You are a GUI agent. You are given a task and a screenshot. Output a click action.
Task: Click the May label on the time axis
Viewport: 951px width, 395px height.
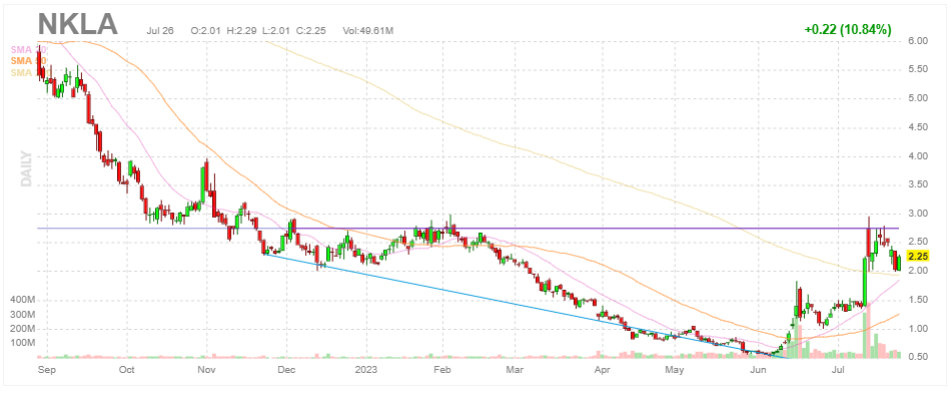click(674, 370)
